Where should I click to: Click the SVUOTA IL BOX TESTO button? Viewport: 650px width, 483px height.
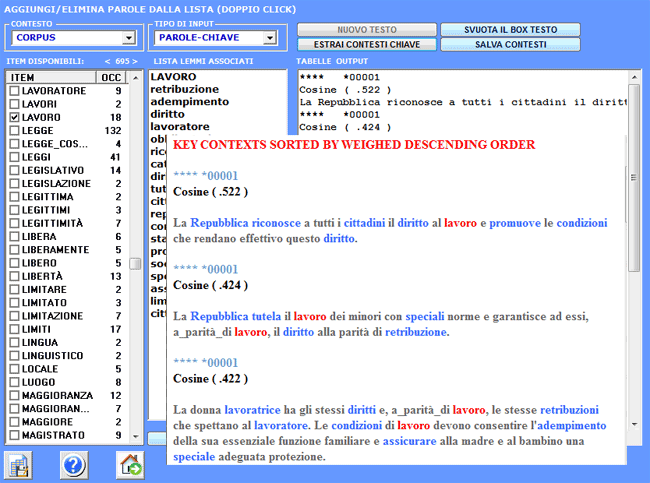510,29
